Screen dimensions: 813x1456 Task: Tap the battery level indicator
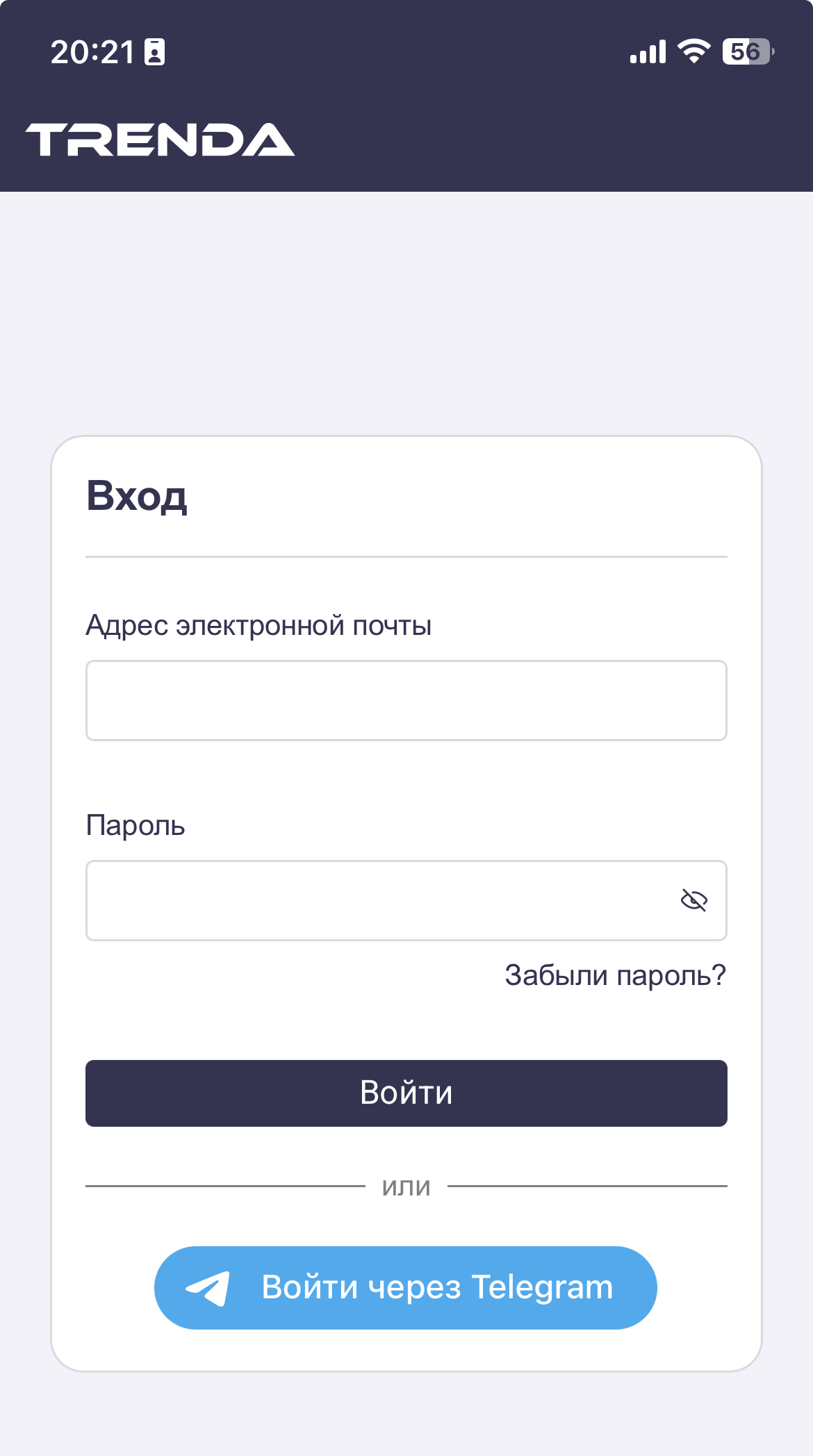tap(748, 51)
